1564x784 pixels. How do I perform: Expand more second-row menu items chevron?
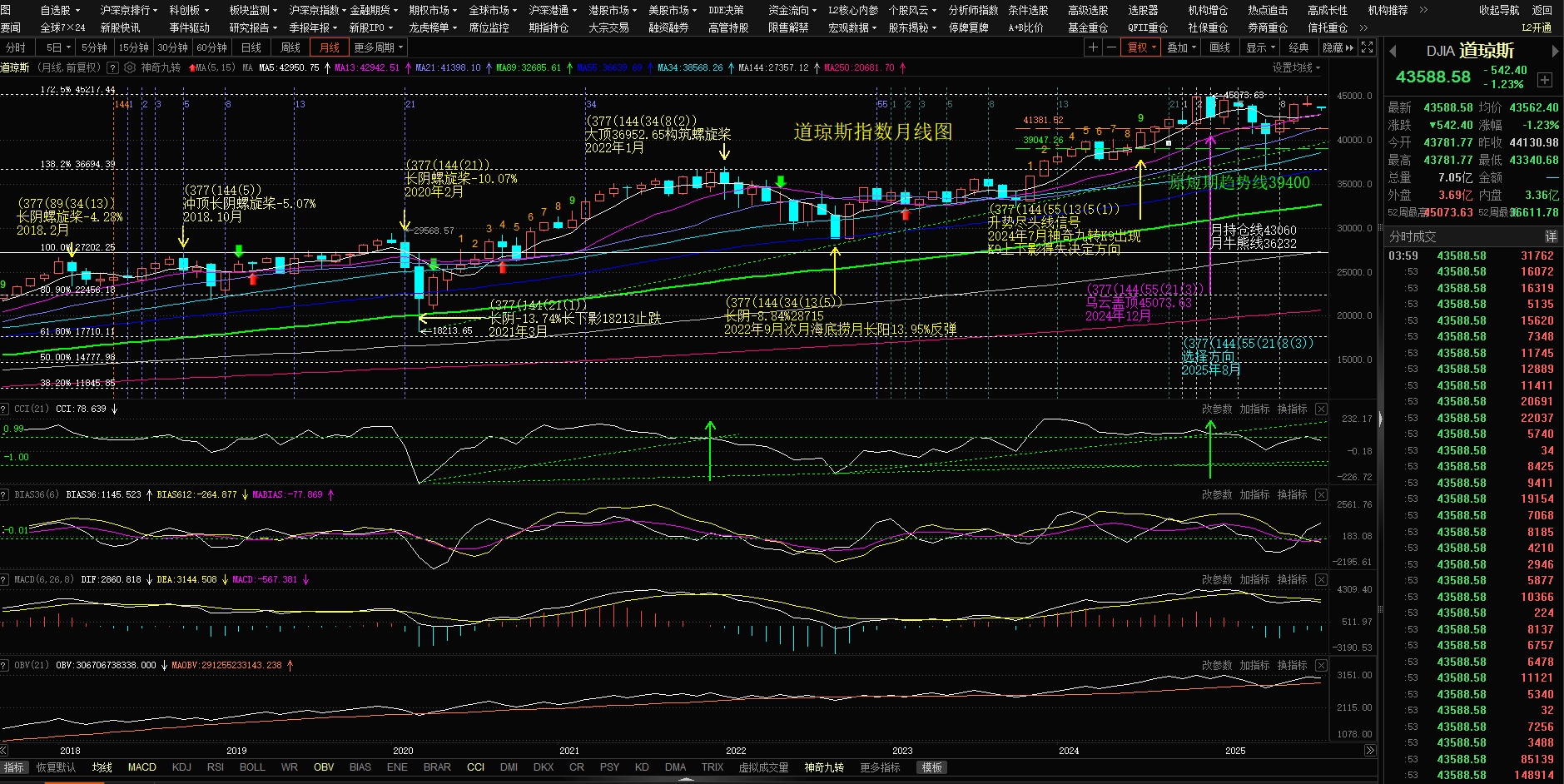[x=1363, y=27]
